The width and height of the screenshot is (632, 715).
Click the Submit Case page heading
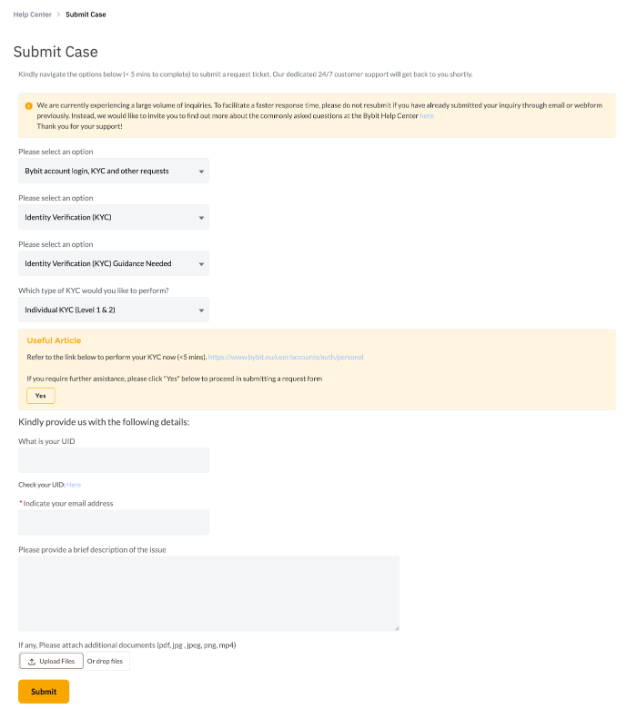pos(56,52)
